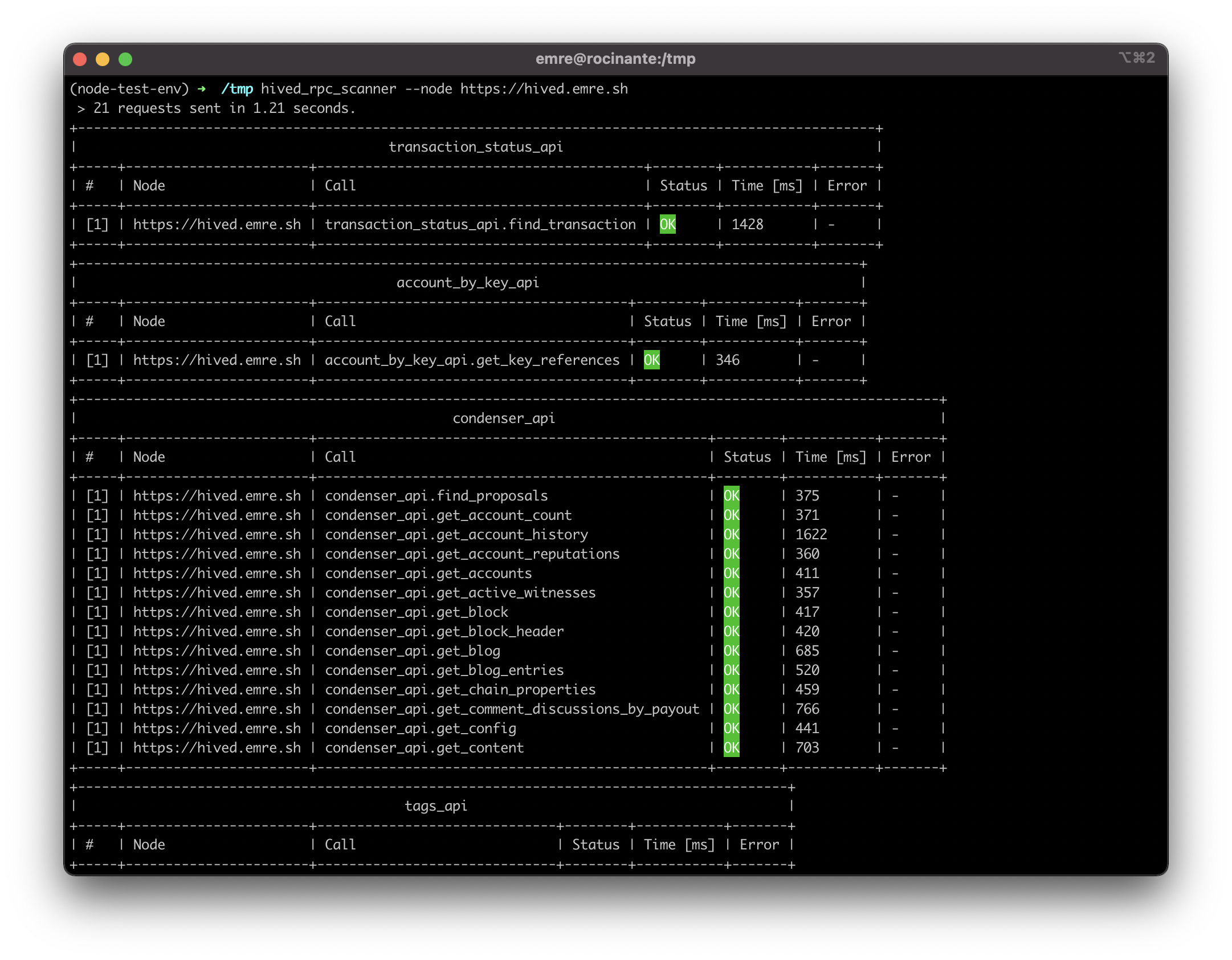Click the 360 time for get_account_reputations

point(807,554)
